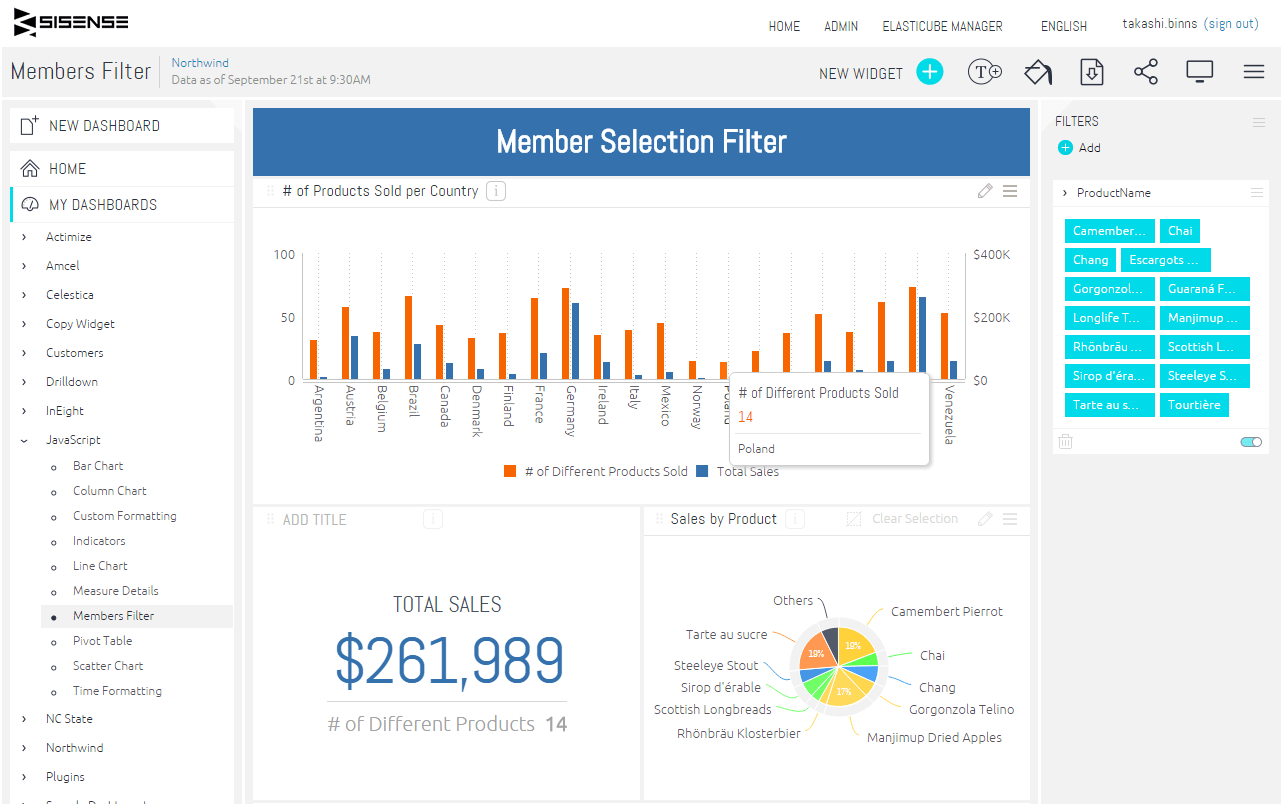Open the Scatter Chart dashboard
Image resolution: width=1285 pixels, height=804 pixels.
tap(108, 666)
